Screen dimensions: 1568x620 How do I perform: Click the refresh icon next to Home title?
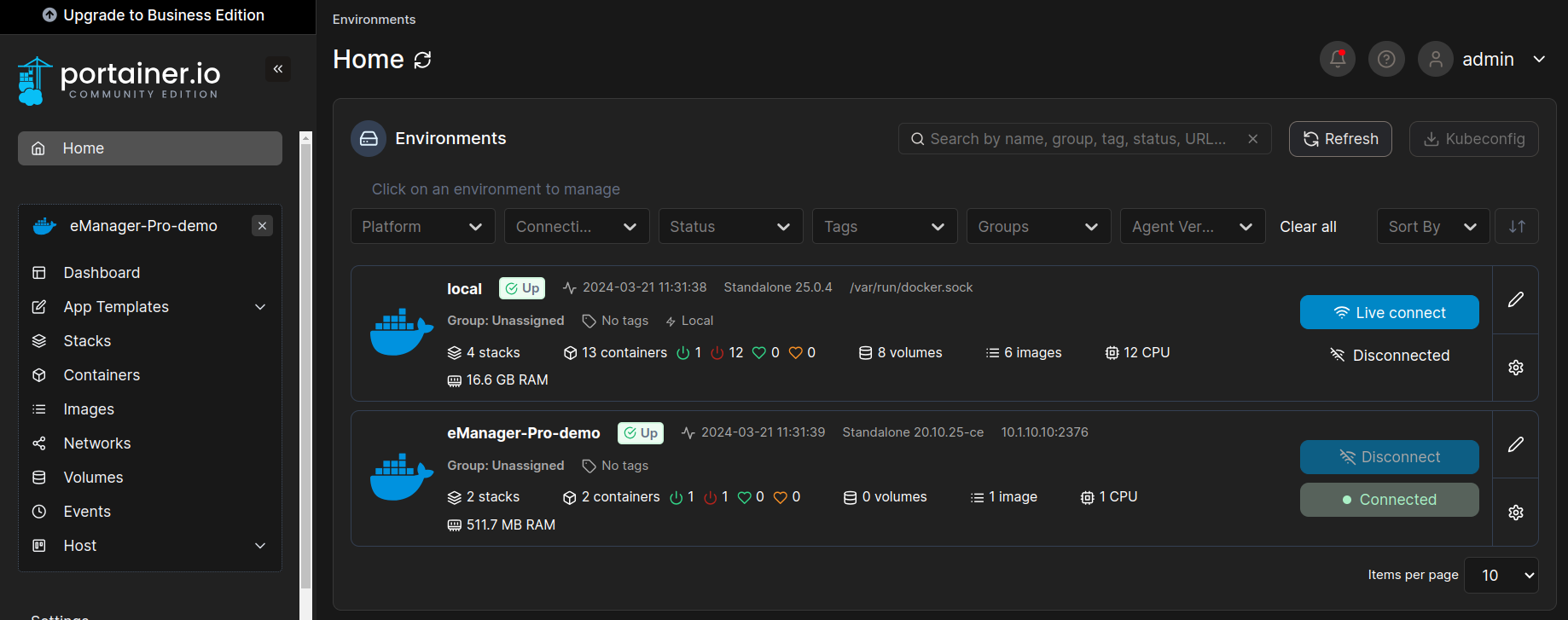pyautogui.click(x=422, y=60)
